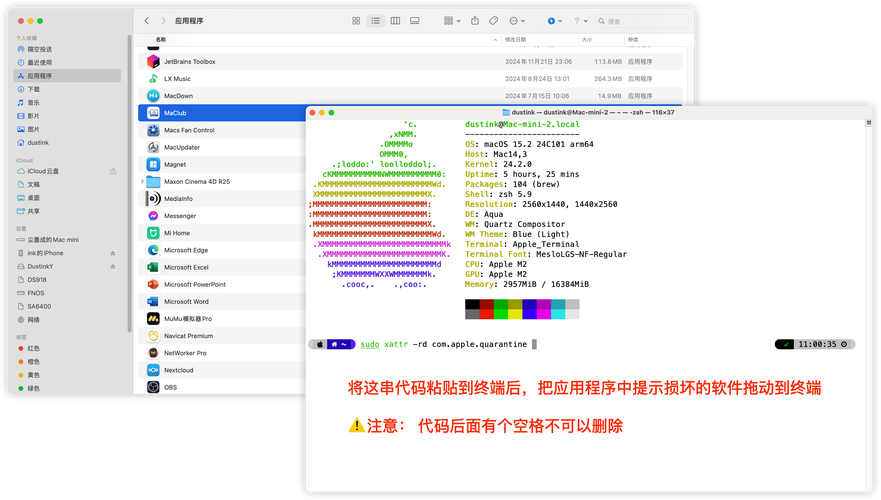Expand the Maxon Cinema 4D R25 folder
Image resolution: width=881 pixels, height=500 pixels.
[142, 182]
